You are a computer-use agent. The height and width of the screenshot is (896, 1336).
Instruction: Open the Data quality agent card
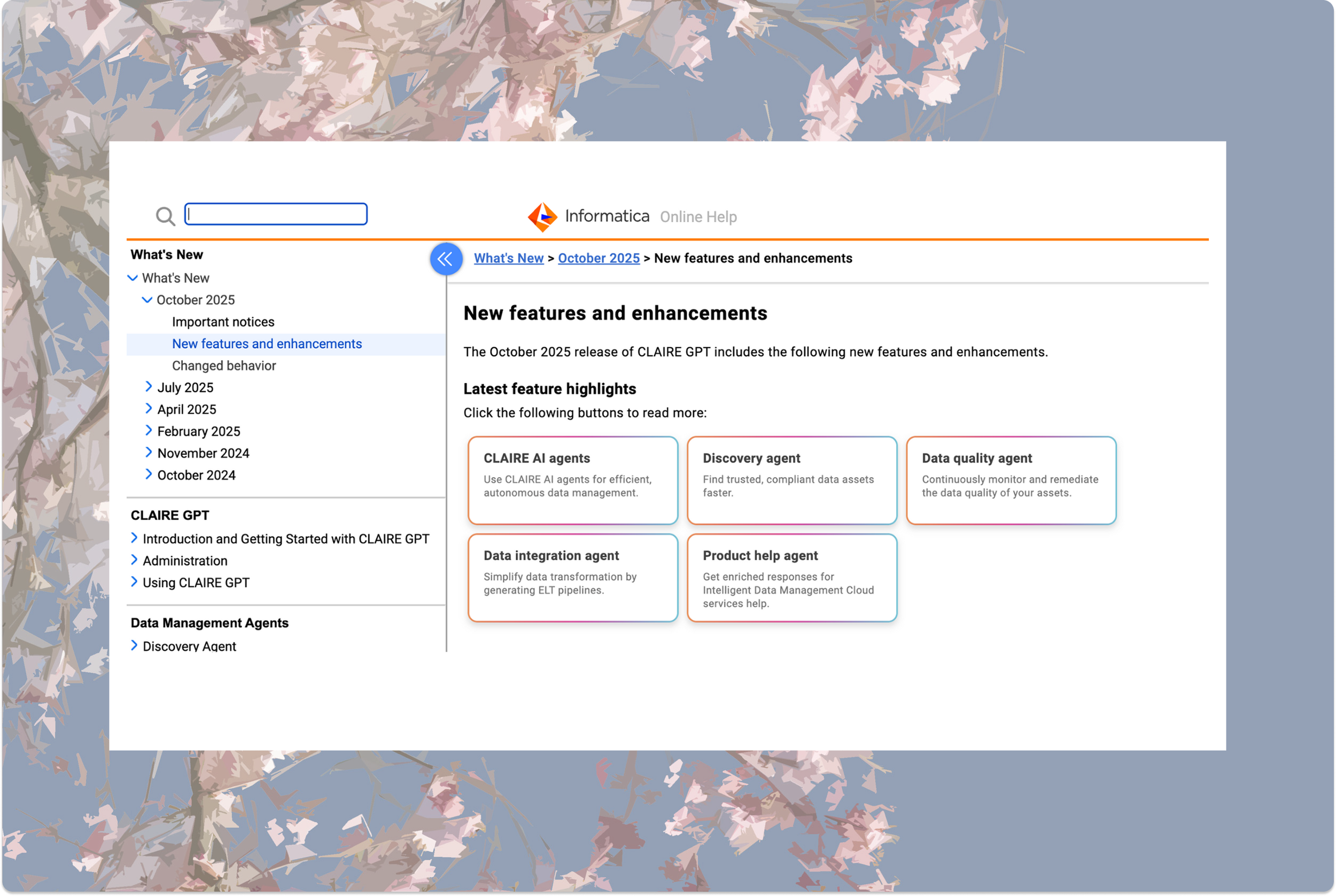pyautogui.click(x=1011, y=480)
